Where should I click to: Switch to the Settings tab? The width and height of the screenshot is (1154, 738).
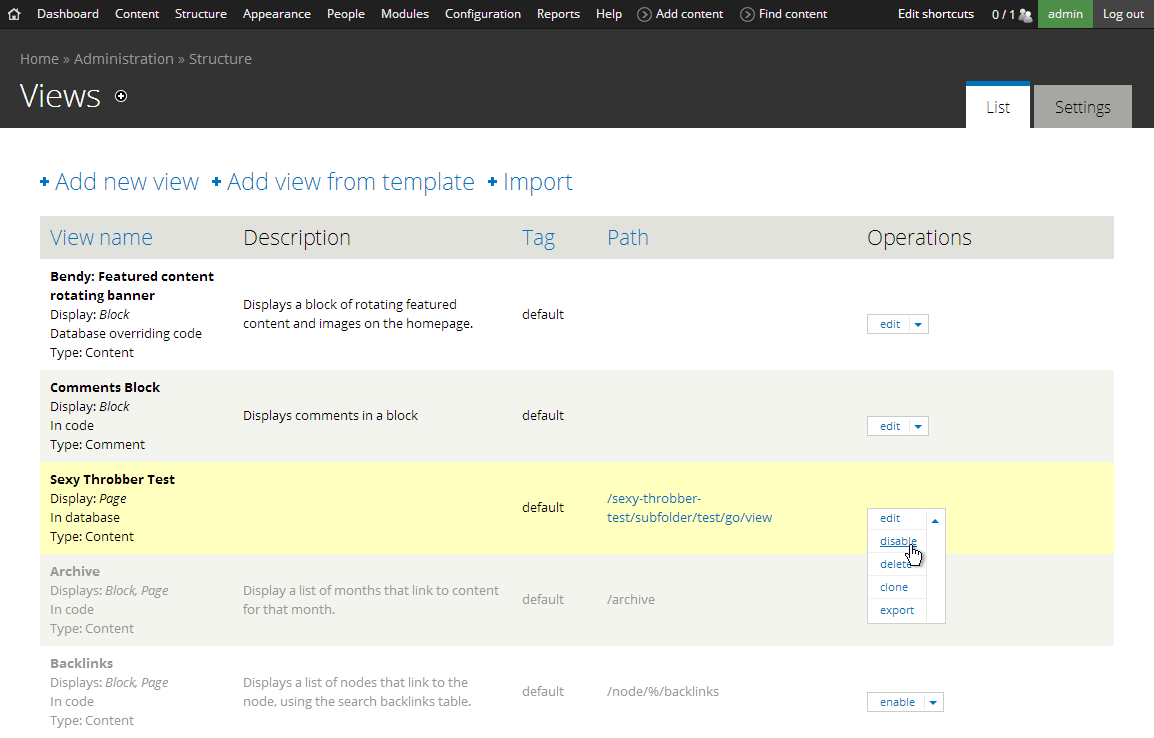point(1082,107)
